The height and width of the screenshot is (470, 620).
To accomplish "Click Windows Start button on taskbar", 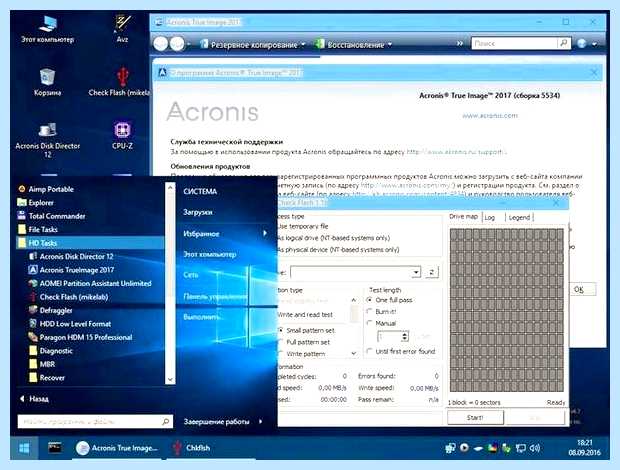I will [x=24, y=448].
